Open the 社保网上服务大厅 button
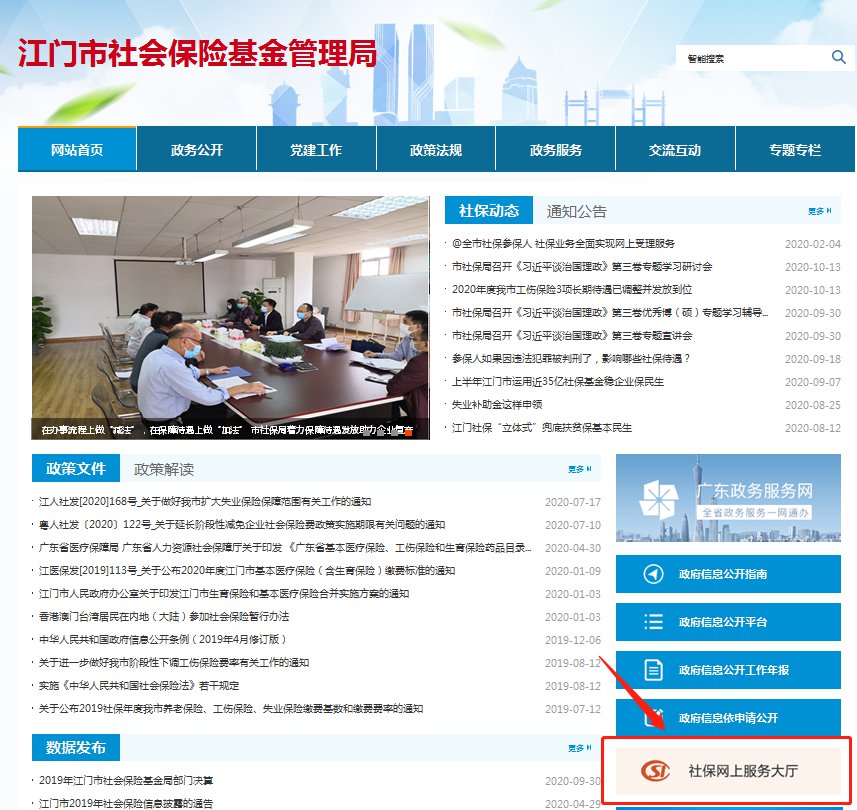 pos(728,771)
